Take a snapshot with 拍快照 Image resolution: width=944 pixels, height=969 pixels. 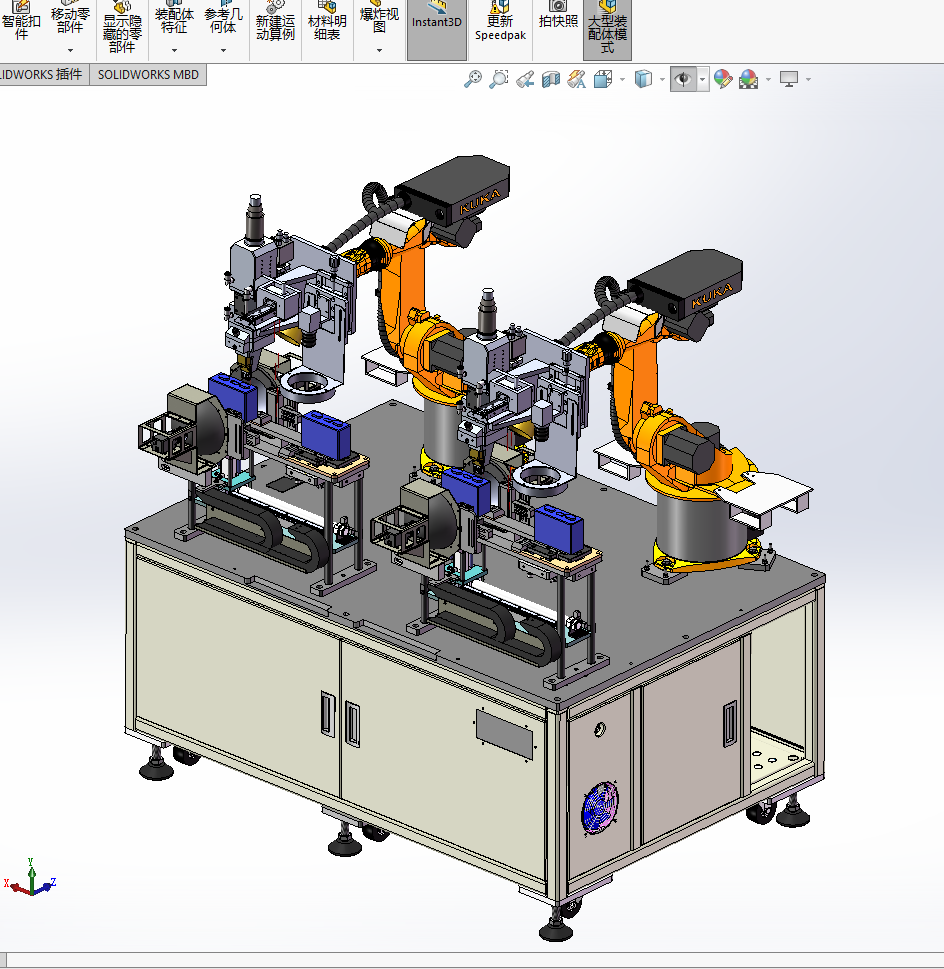[x=558, y=15]
